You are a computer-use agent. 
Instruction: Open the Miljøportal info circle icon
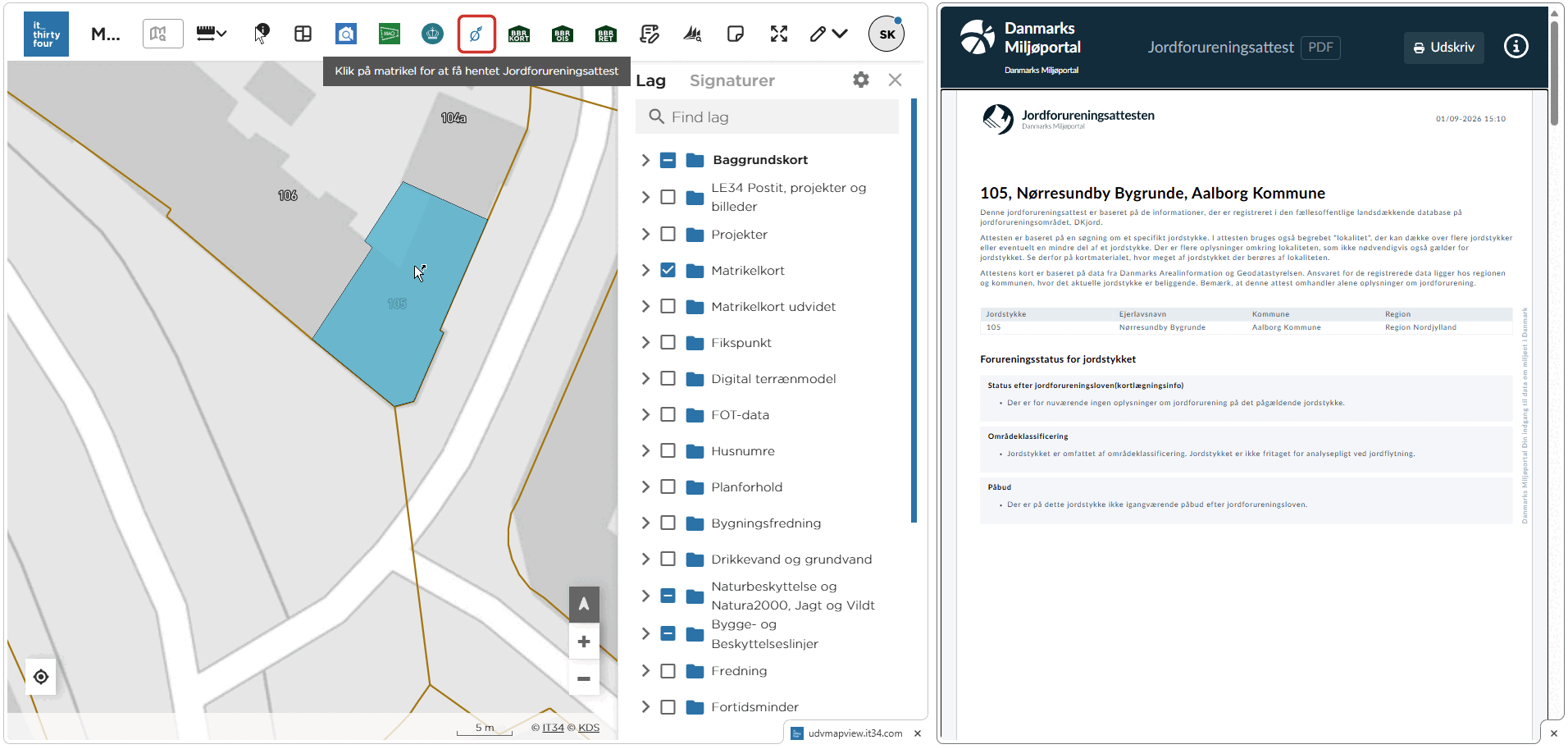tap(1516, 47)
